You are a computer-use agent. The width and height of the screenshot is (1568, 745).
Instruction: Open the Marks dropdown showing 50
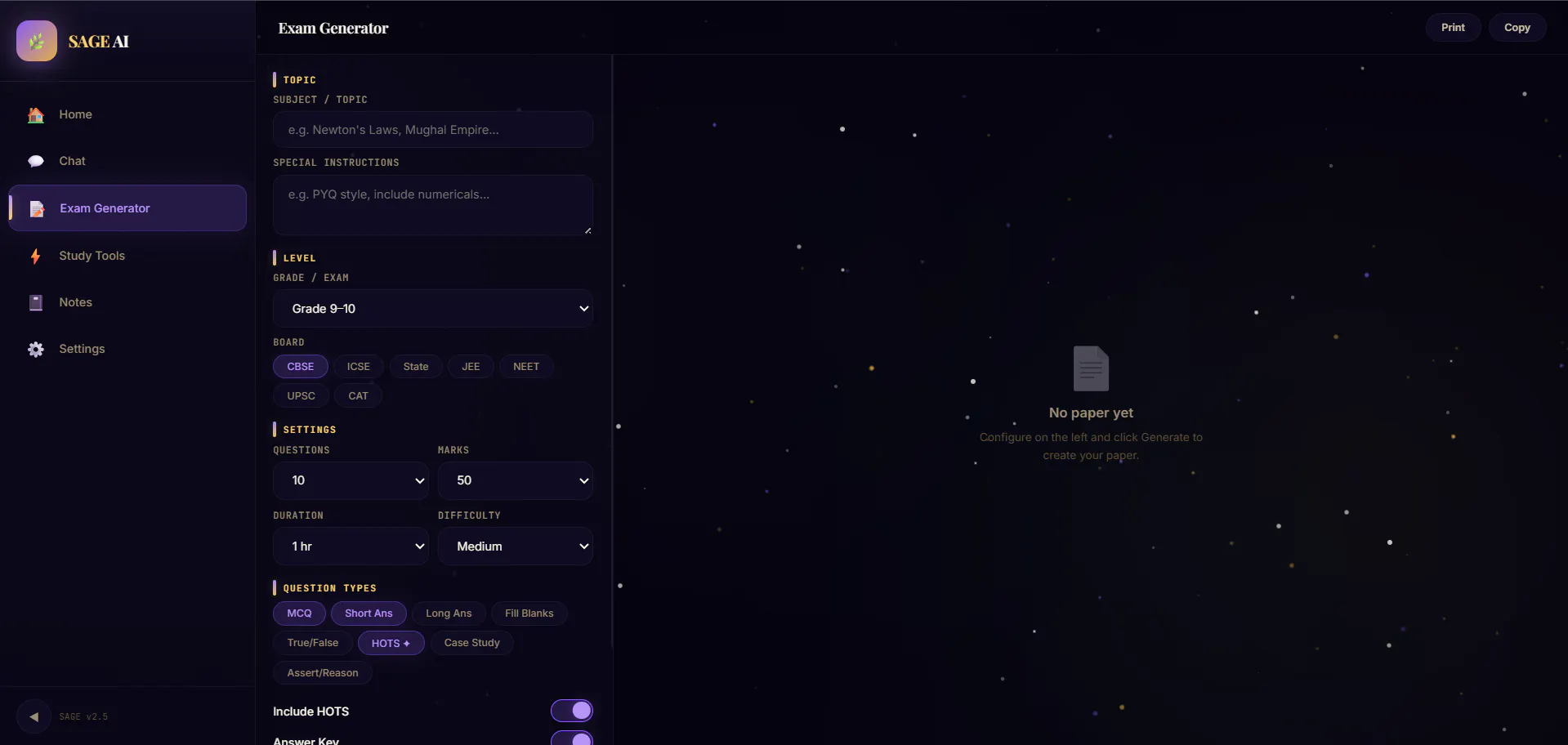(516, 480)
